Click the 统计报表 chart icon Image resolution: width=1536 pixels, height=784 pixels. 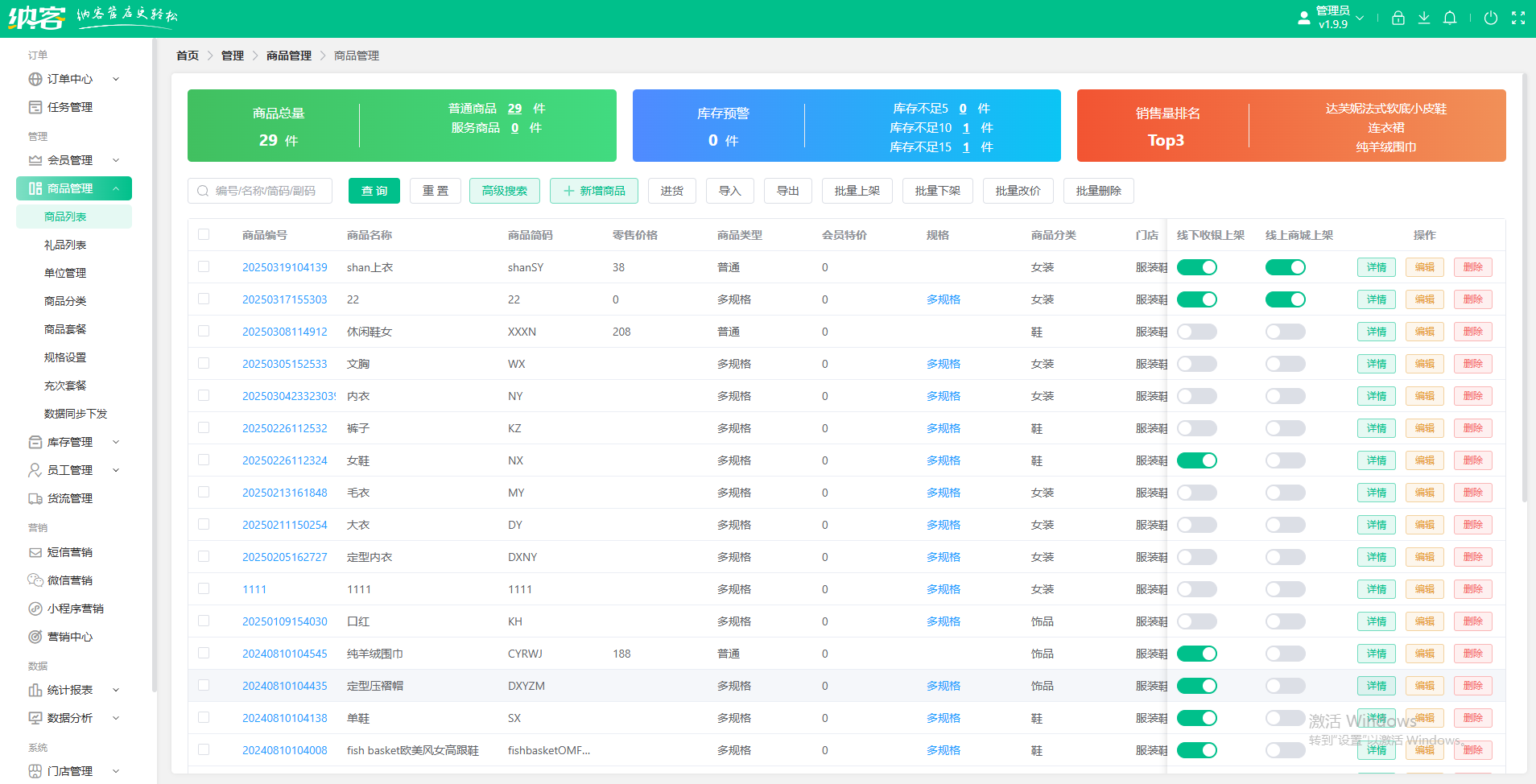pos(35,690)
